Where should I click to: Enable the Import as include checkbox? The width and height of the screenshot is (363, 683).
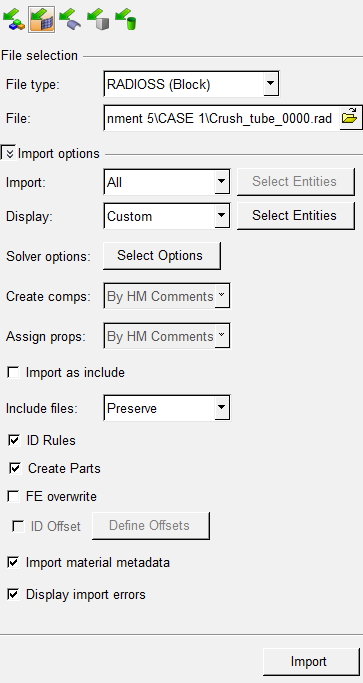point(14,372)
